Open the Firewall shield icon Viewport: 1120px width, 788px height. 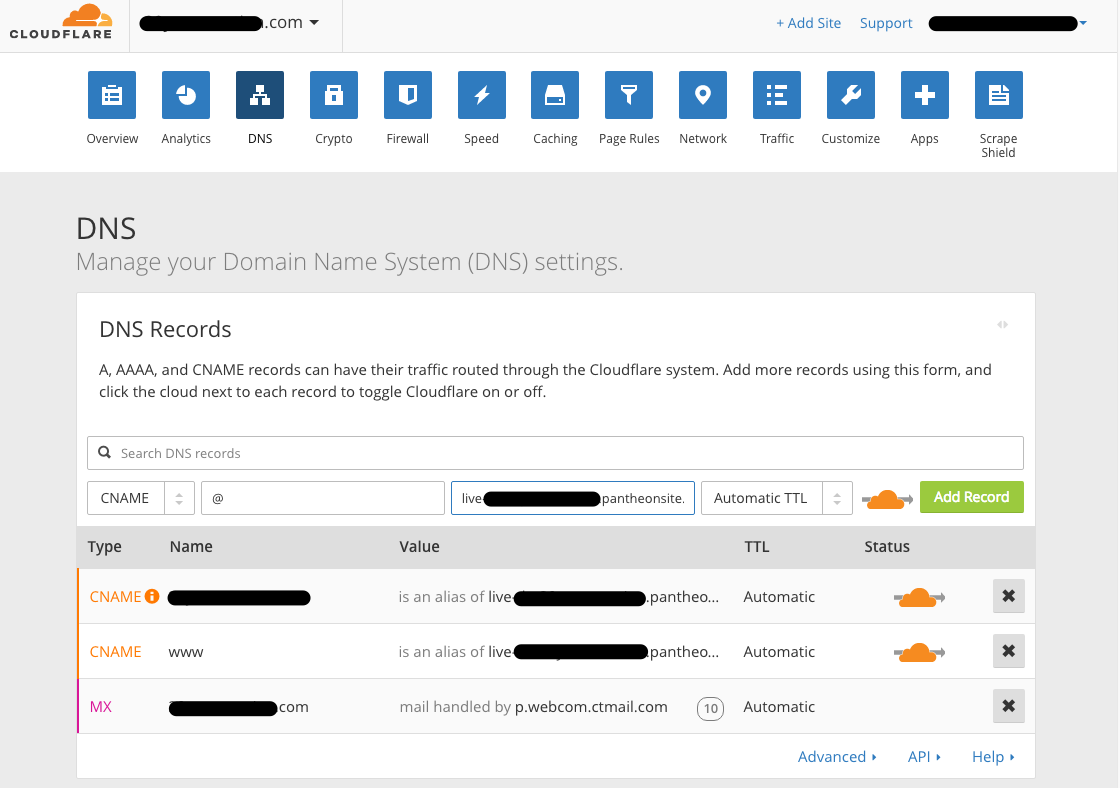pyautogui.click(x=408, y=95)
